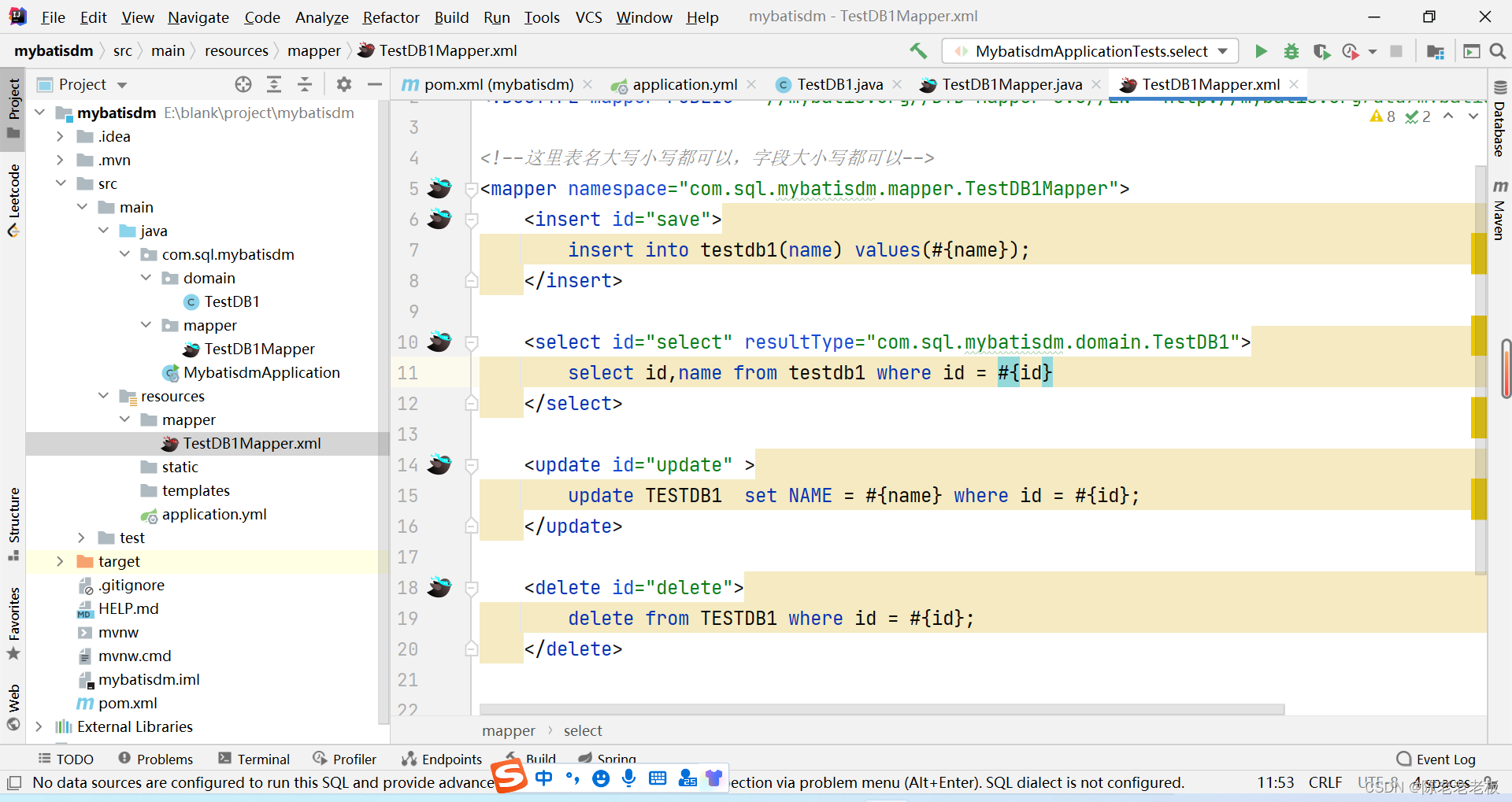The image size is (1512, 802).
Task: Expand External Libraries node
Action: (39, 726)
